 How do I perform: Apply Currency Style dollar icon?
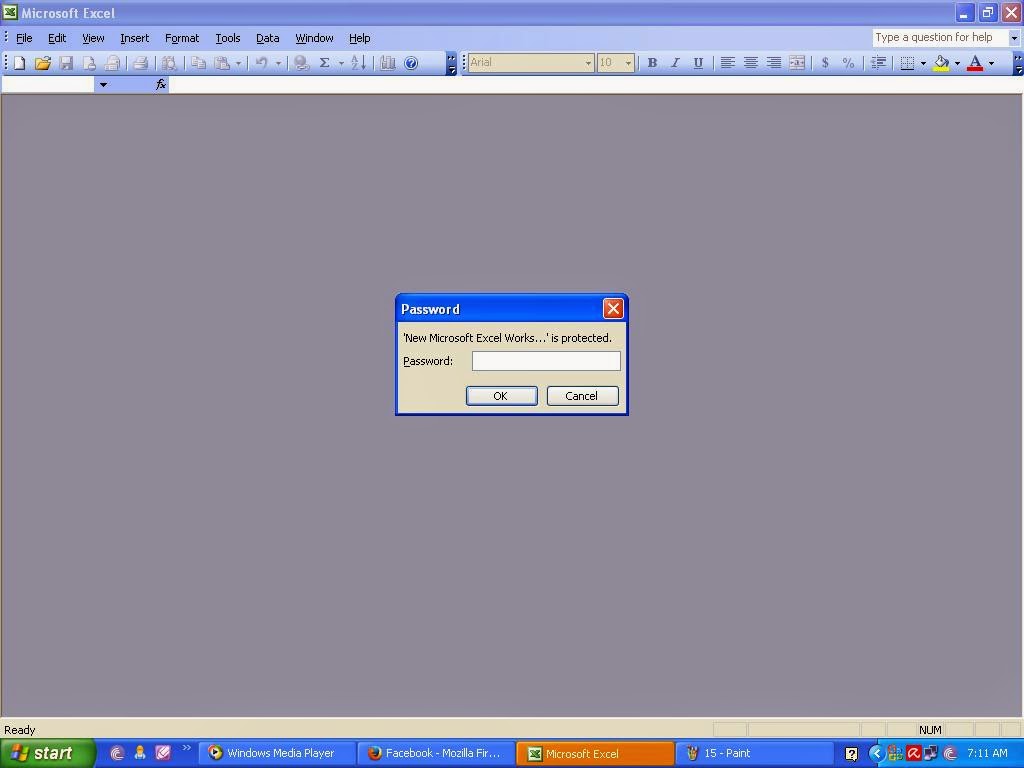825,63
